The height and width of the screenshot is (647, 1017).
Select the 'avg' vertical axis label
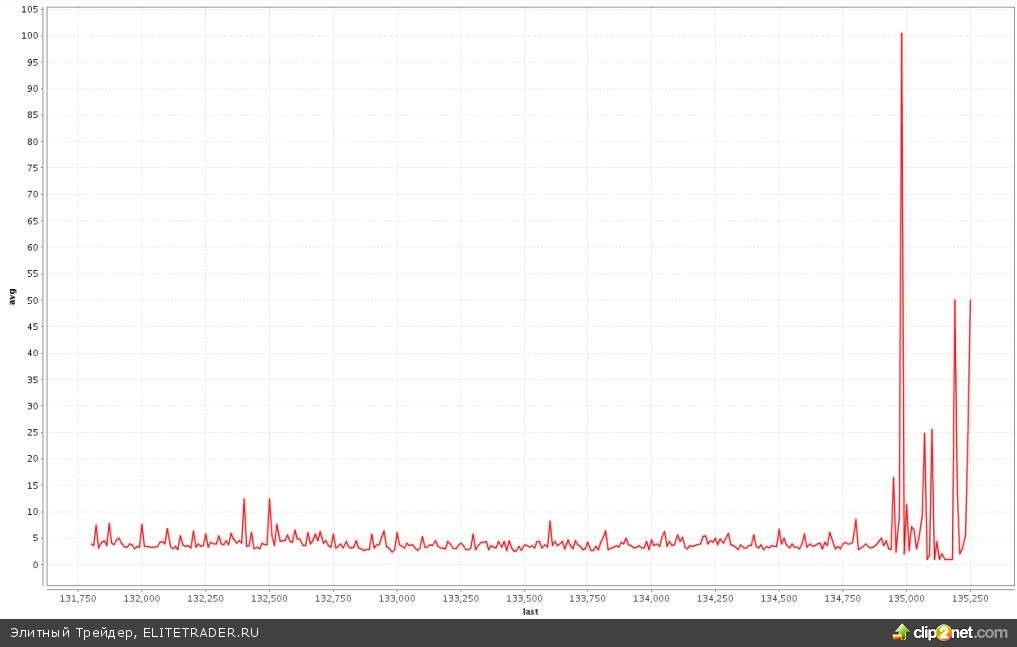click(x=12, y=296)
